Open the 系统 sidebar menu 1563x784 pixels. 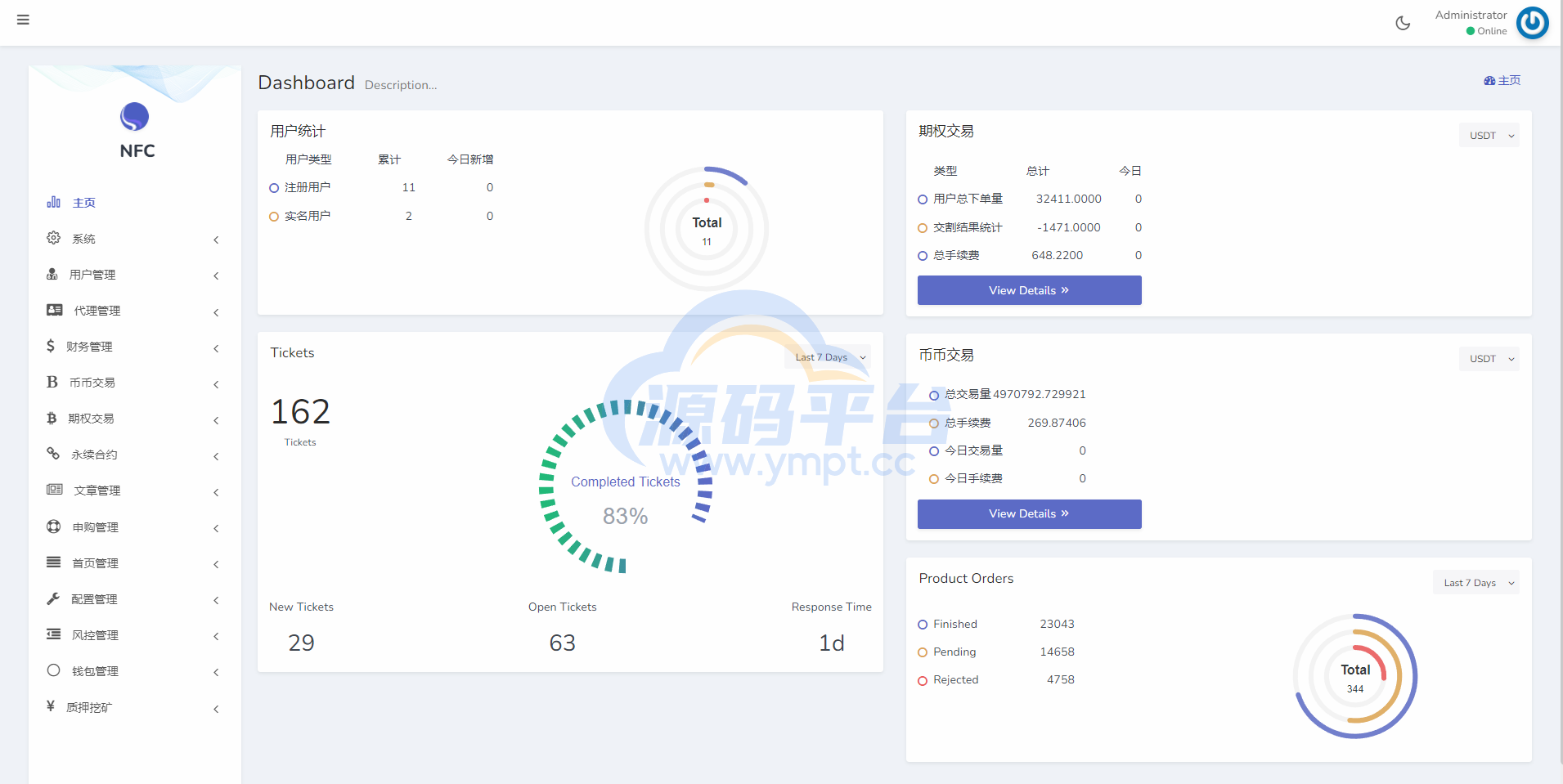pyautogui.click(x=135, y=238)
